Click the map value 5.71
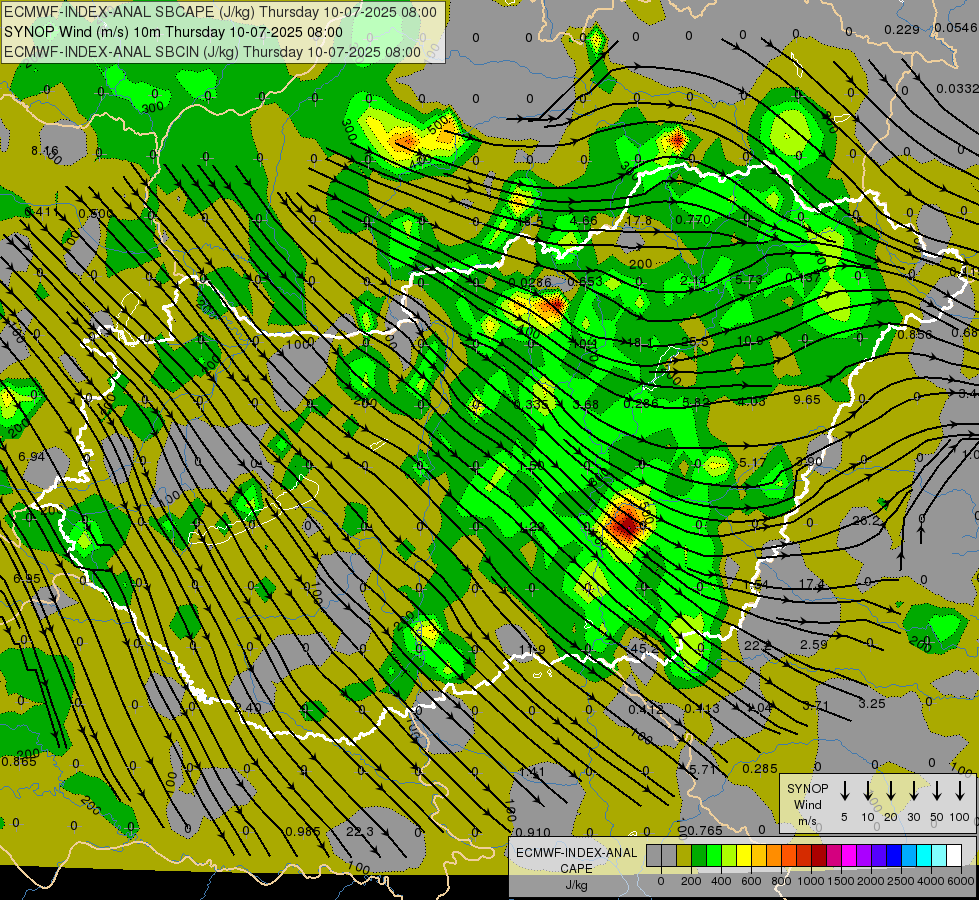The image size is (979, 900). pos(702,769)
